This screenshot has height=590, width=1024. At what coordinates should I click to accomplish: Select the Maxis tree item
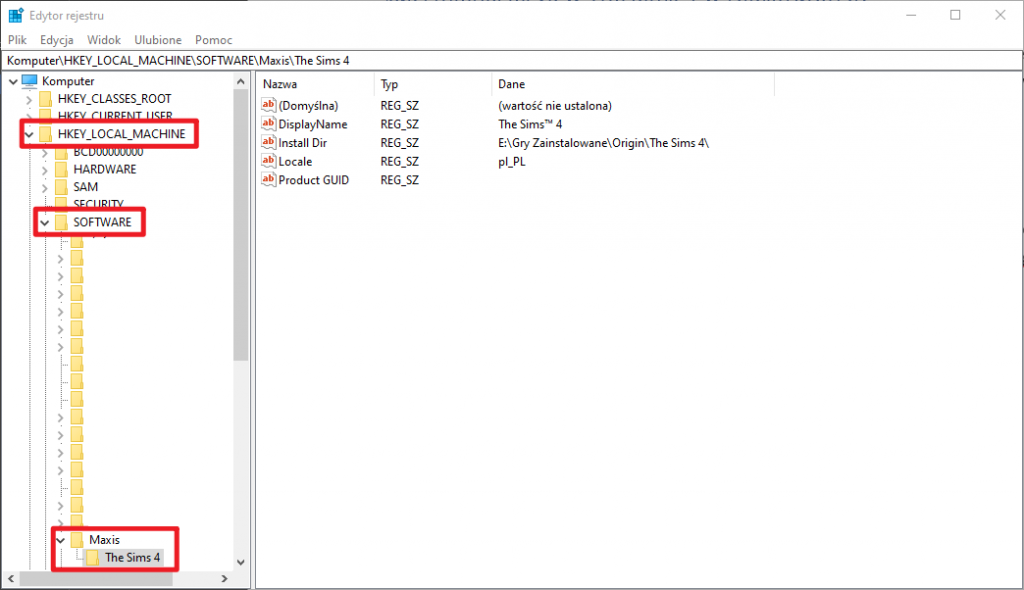(x=104, y=540)
